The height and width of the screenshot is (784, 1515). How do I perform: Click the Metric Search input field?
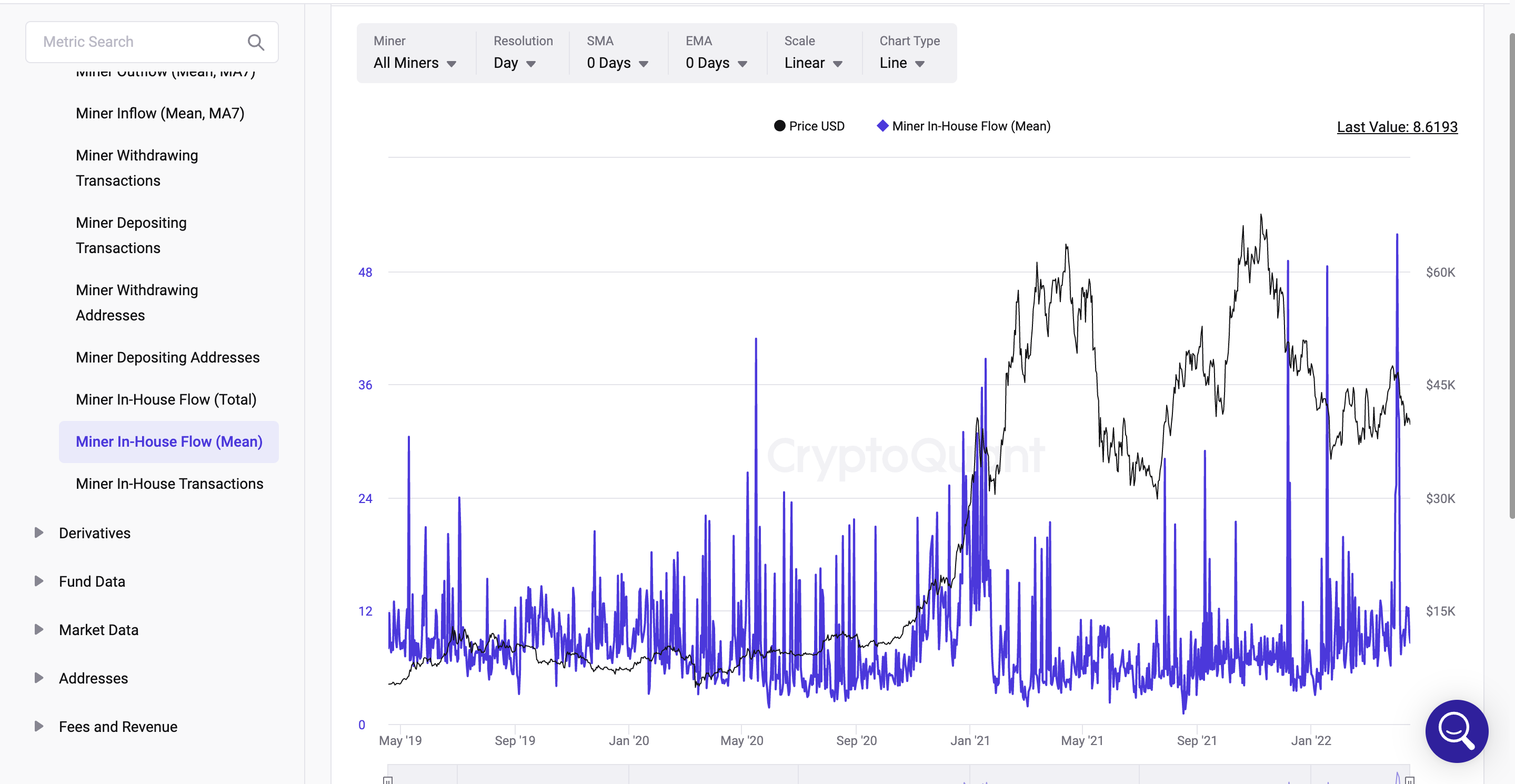tap(149, 40)
